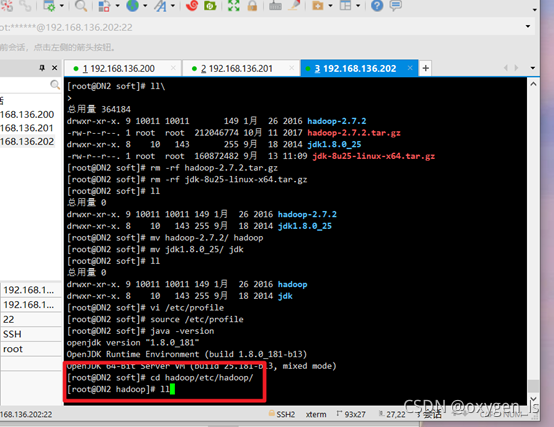Viewport: 554px width, 427px height.
Task: Close the 192.168.136.200 tab
Action: tap(173, 68)
